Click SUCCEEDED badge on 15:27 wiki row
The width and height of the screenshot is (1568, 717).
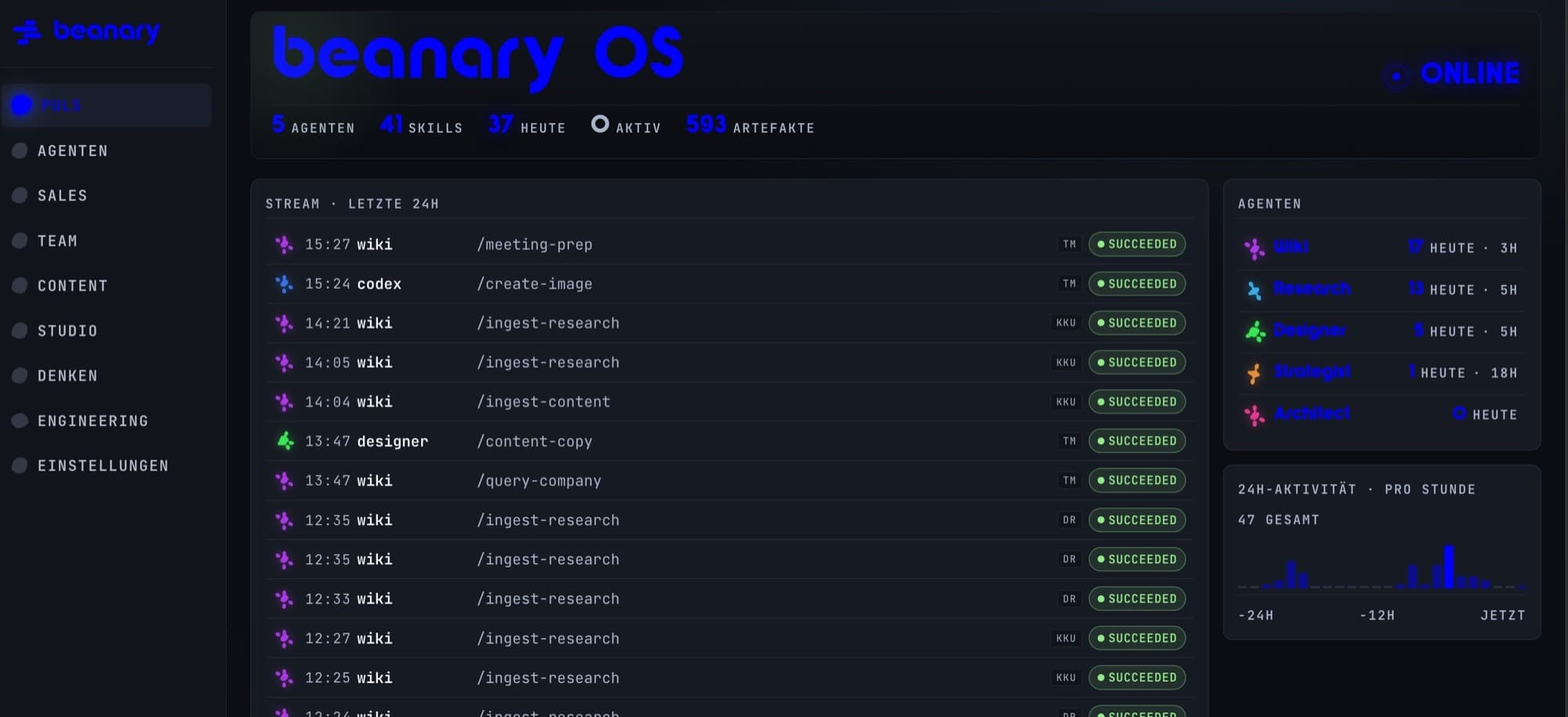(1137, 244)
